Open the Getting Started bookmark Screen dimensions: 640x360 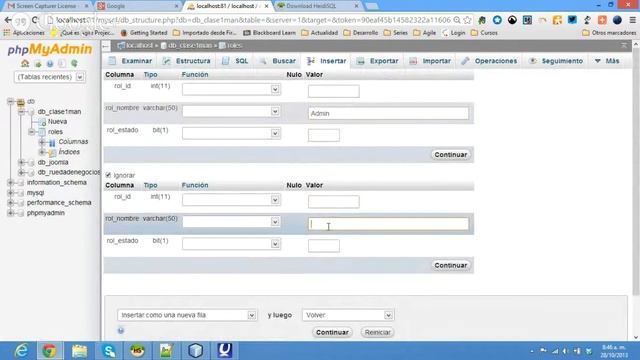(144, 33)
